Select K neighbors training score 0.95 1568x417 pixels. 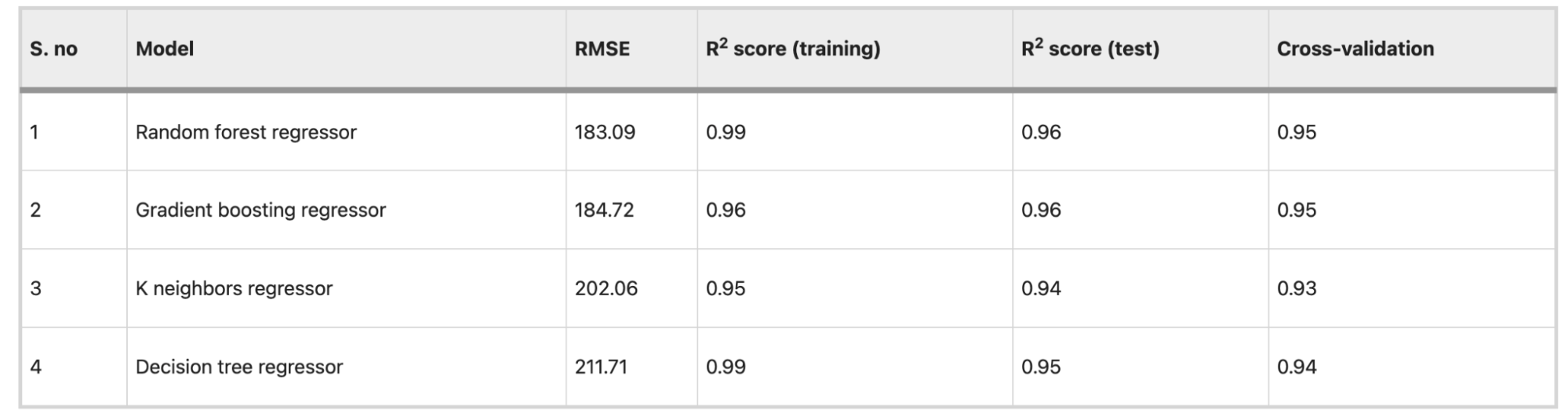pyautogui.click(x=726, y=288)
